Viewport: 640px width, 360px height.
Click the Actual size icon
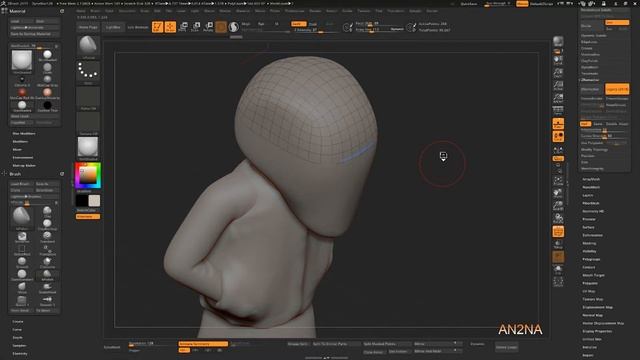[558, 85]
